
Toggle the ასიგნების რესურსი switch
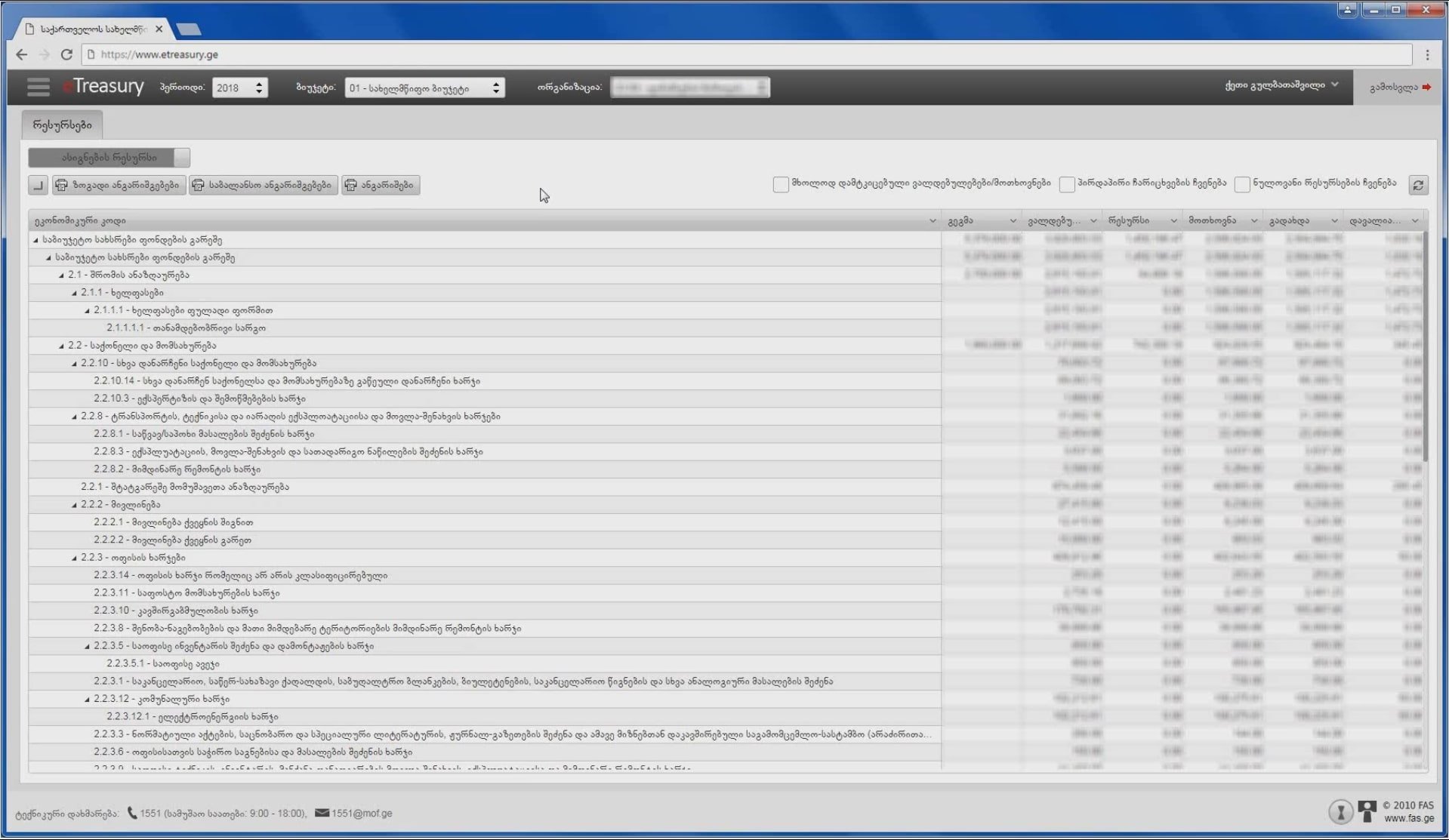click(109, 158)
